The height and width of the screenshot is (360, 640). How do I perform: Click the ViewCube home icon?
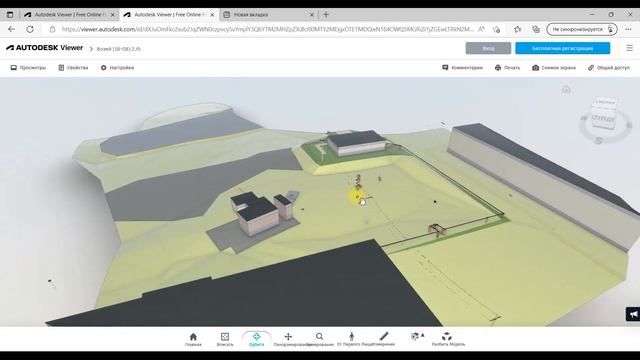[566, 89]
